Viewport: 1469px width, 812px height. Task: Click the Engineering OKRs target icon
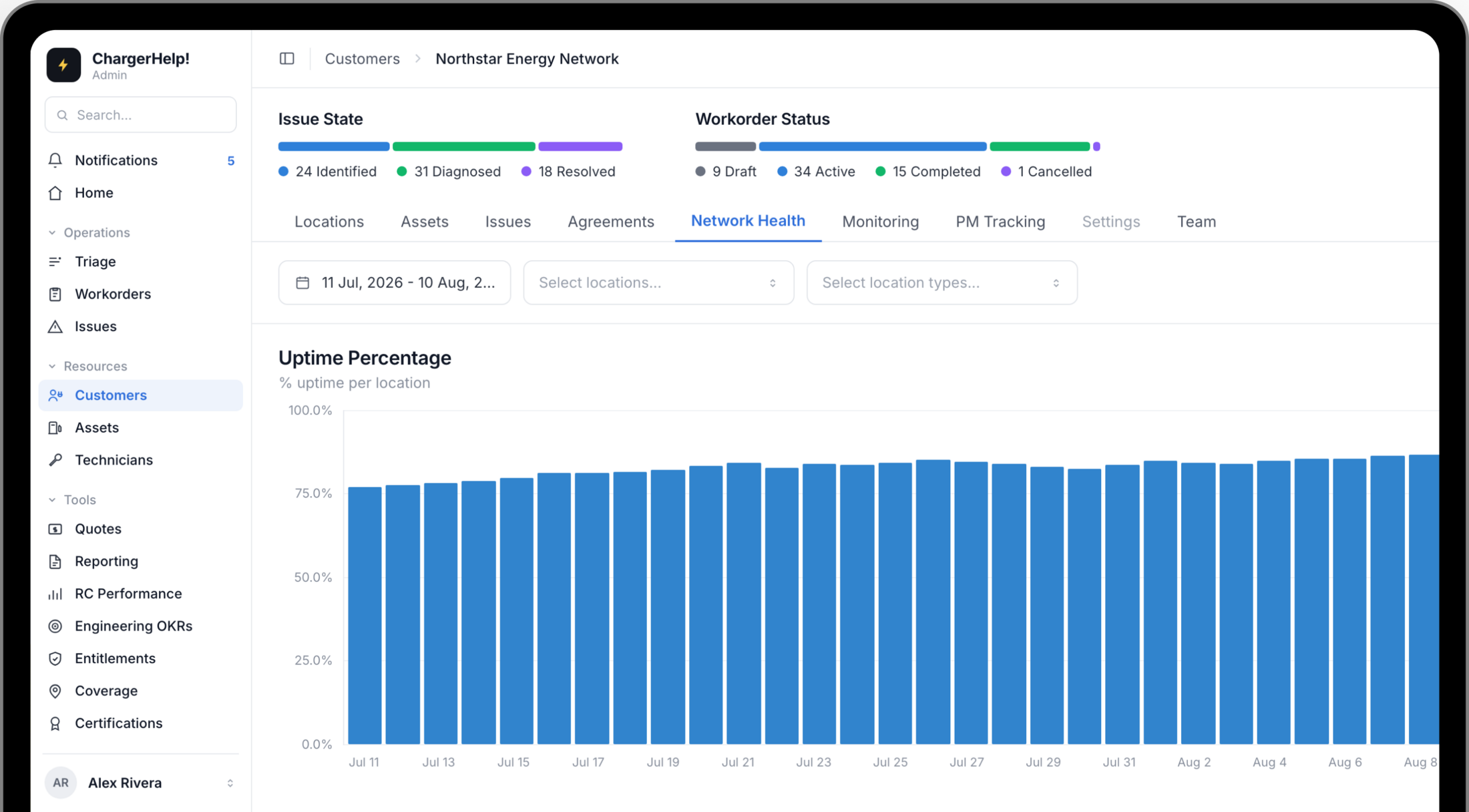tap(55, 626)
